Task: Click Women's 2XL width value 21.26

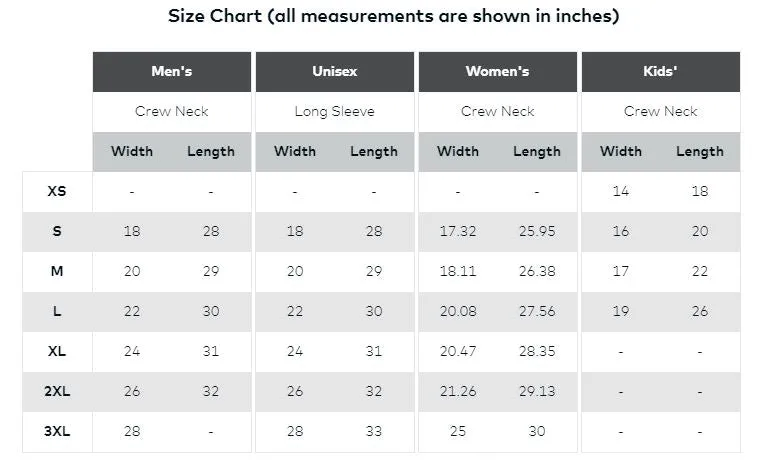Action: coord(458,391)
